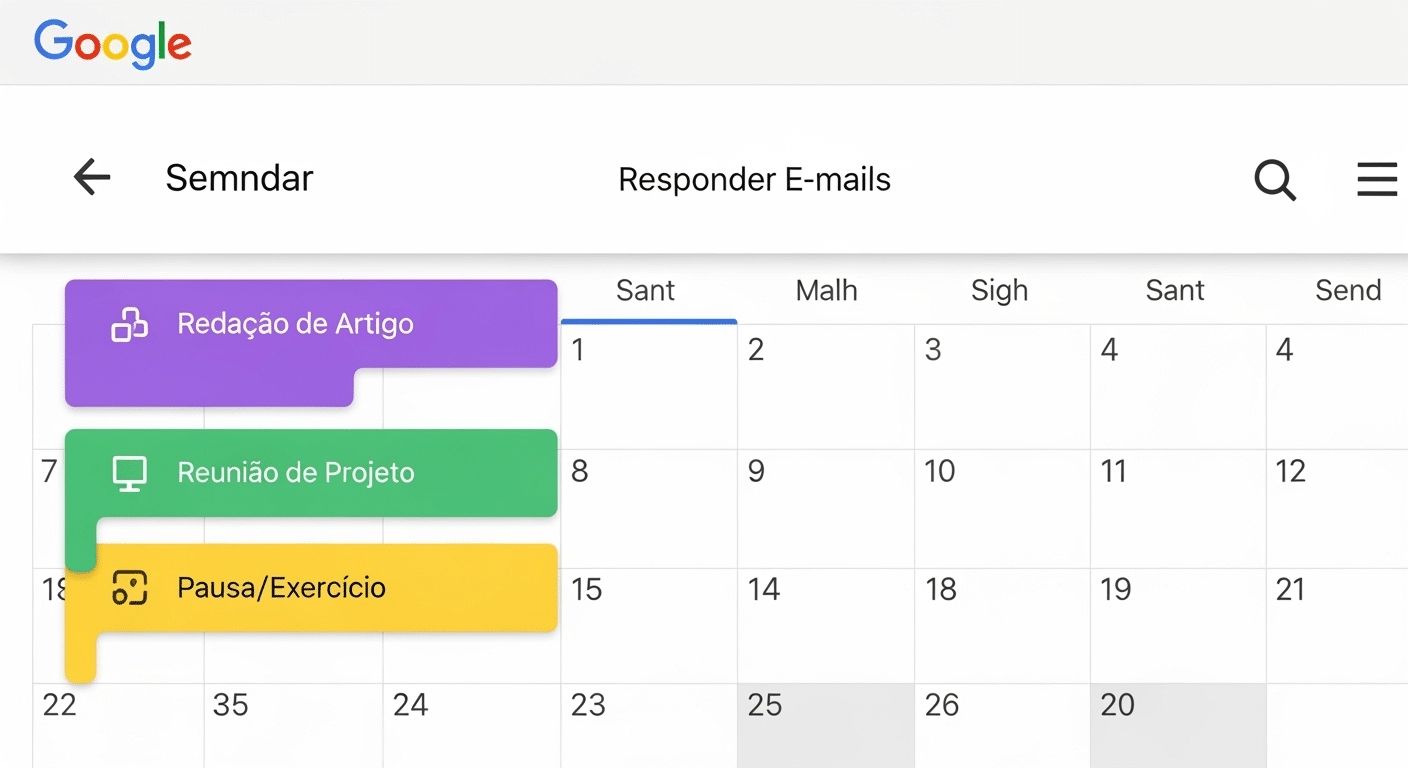Select the icon on the Redação de Artigo event
The height and width of the screenshot is (768, 1408).
tap(131, 324)
